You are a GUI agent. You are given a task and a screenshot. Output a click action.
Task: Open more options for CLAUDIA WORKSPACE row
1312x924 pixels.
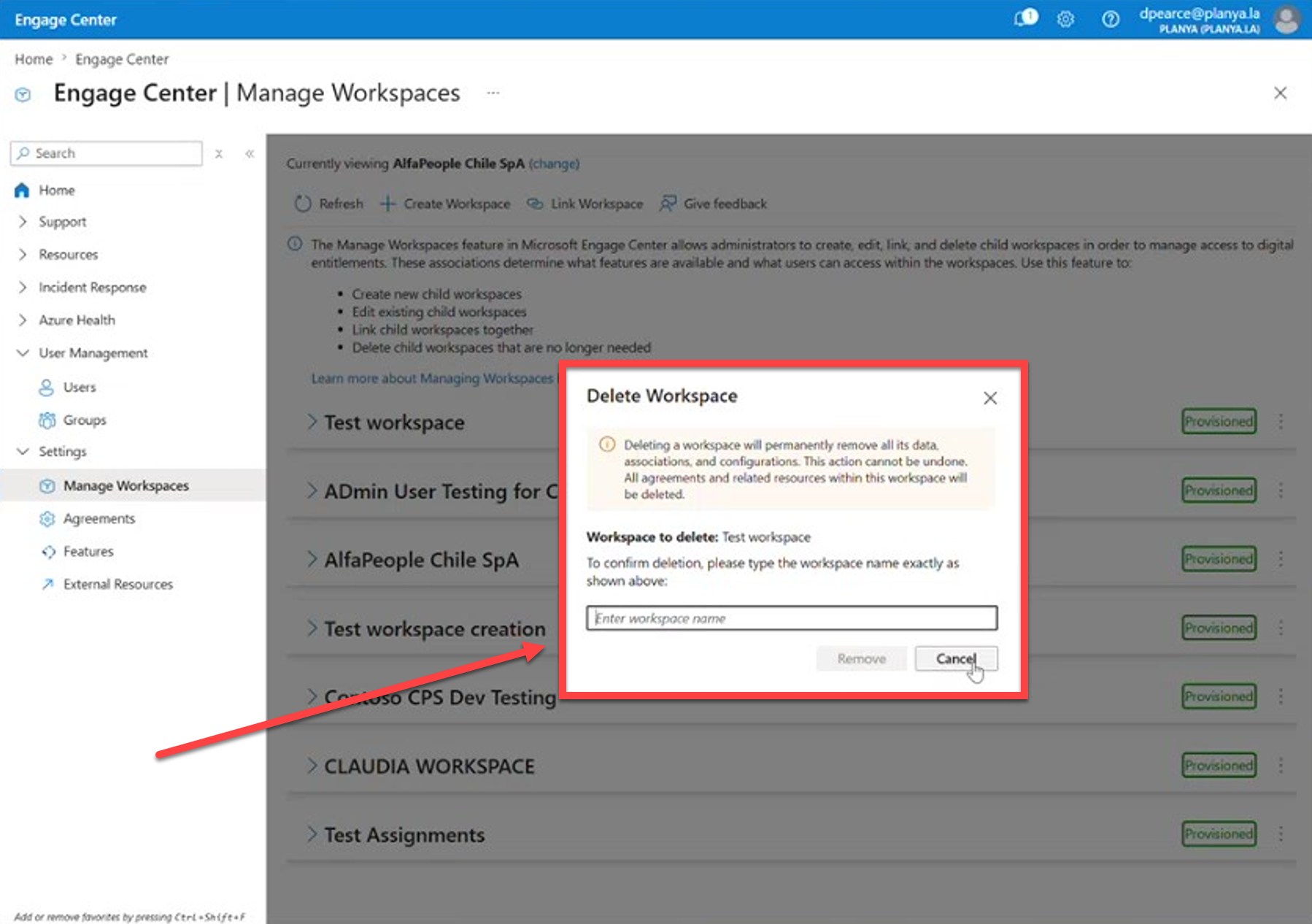[x=1281, y=766]
